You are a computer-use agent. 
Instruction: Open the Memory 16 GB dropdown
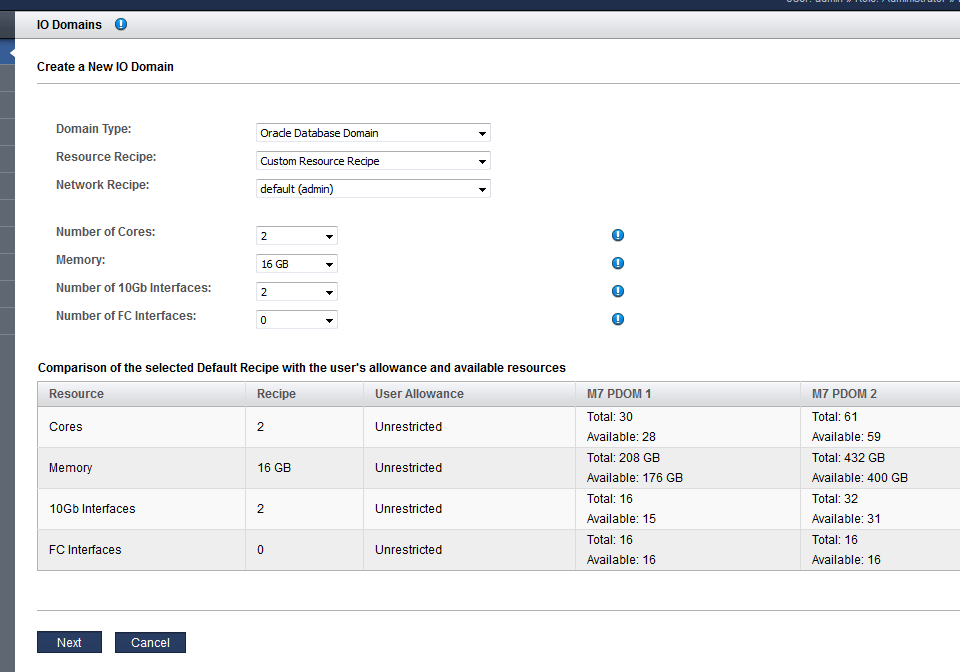coord(296,264)
